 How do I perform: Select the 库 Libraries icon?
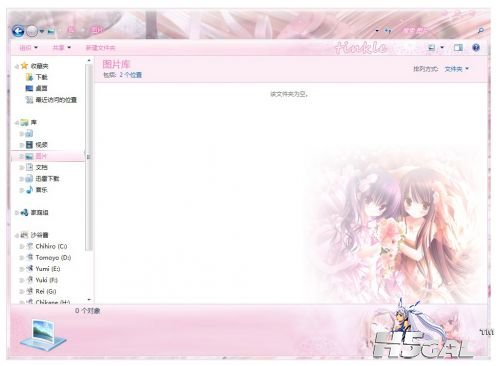pos(24,122)
